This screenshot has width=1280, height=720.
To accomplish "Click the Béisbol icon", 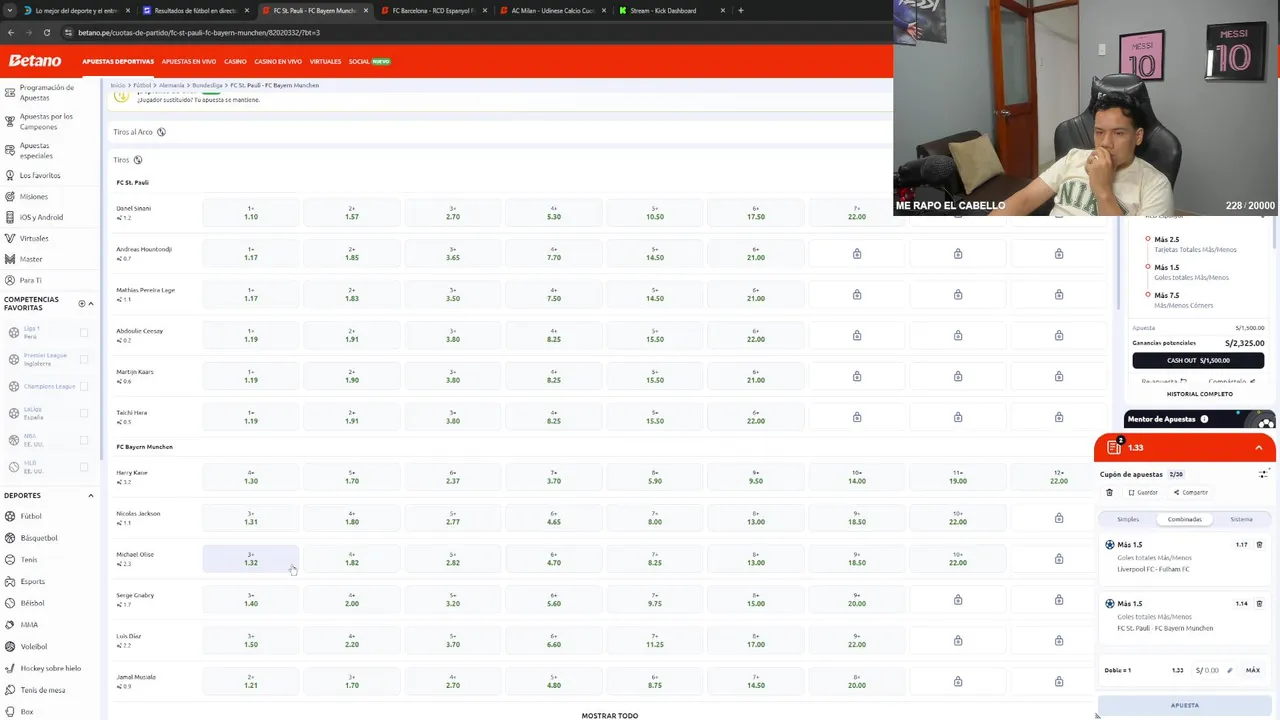I will coord(9,603).
